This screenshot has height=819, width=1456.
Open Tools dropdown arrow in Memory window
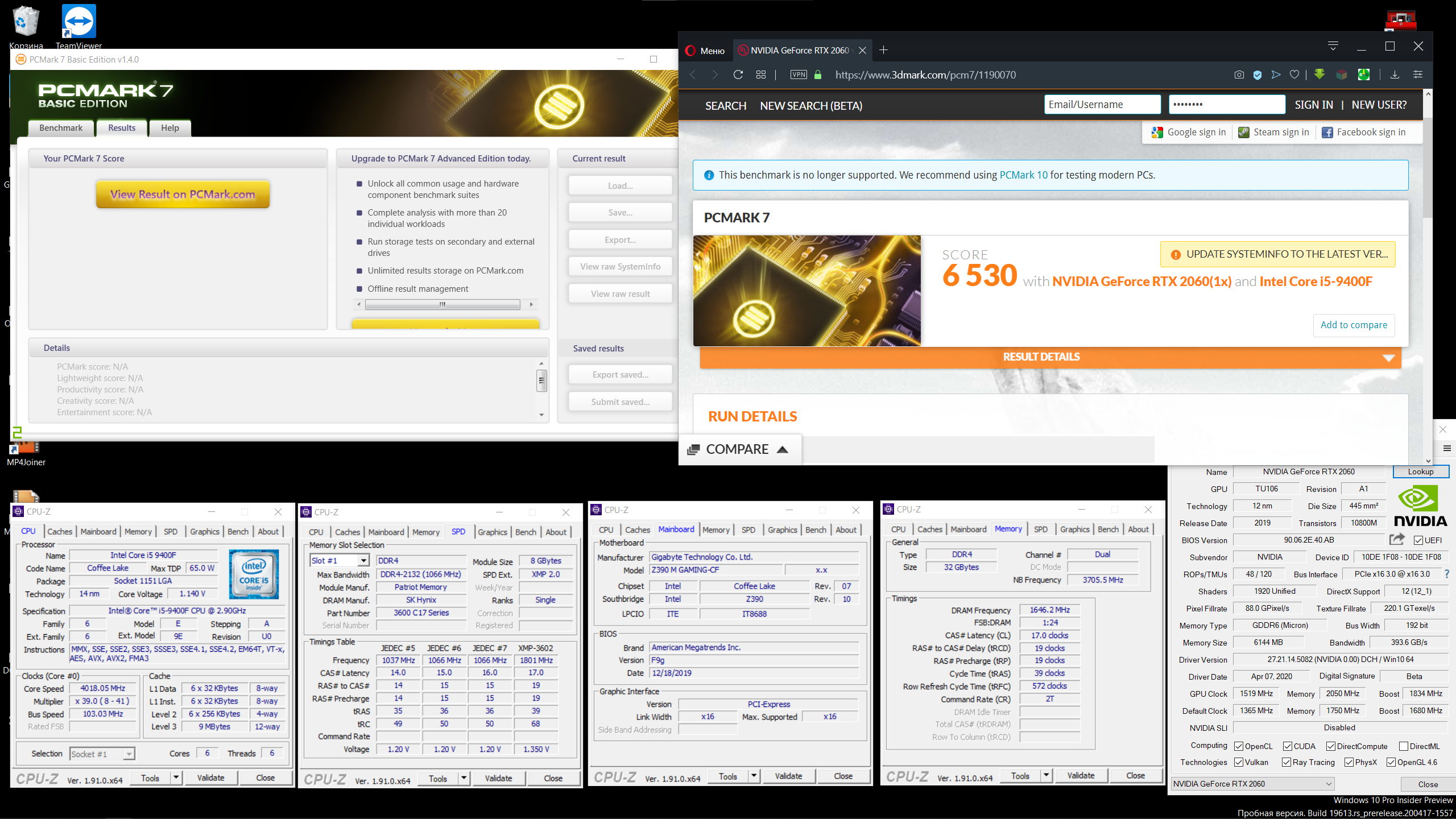(1046, 775)
